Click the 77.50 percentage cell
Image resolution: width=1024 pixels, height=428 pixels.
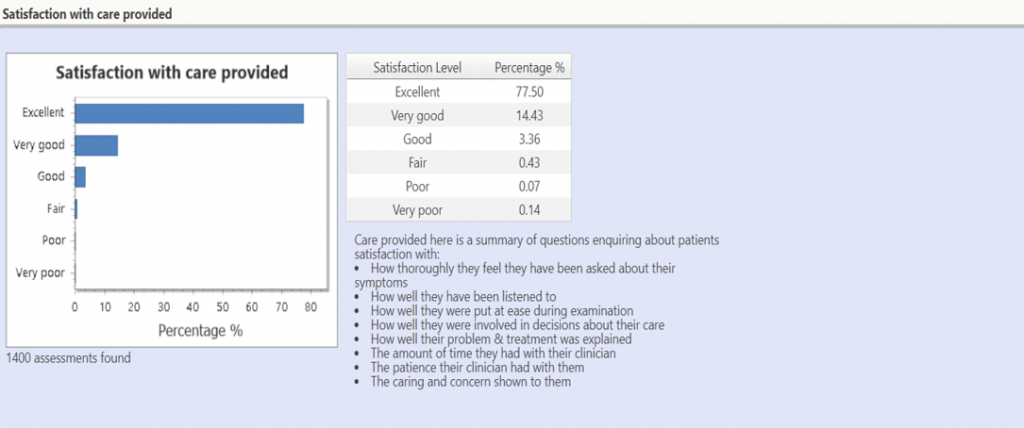[x=529, y=91]
